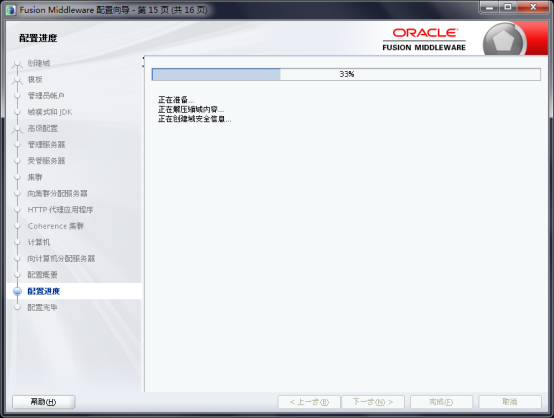Click the wizard application icon in title bar
The height and width of the screenshot is (418, 554).
point(11,10)
